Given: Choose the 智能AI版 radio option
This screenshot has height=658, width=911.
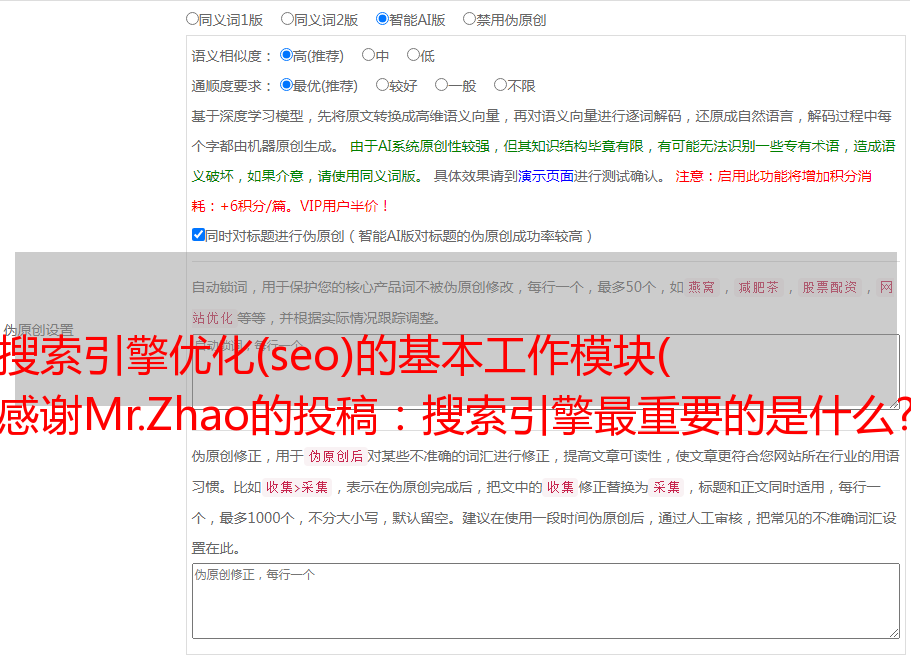Looking at the screenshot, I should coord(382,19).
